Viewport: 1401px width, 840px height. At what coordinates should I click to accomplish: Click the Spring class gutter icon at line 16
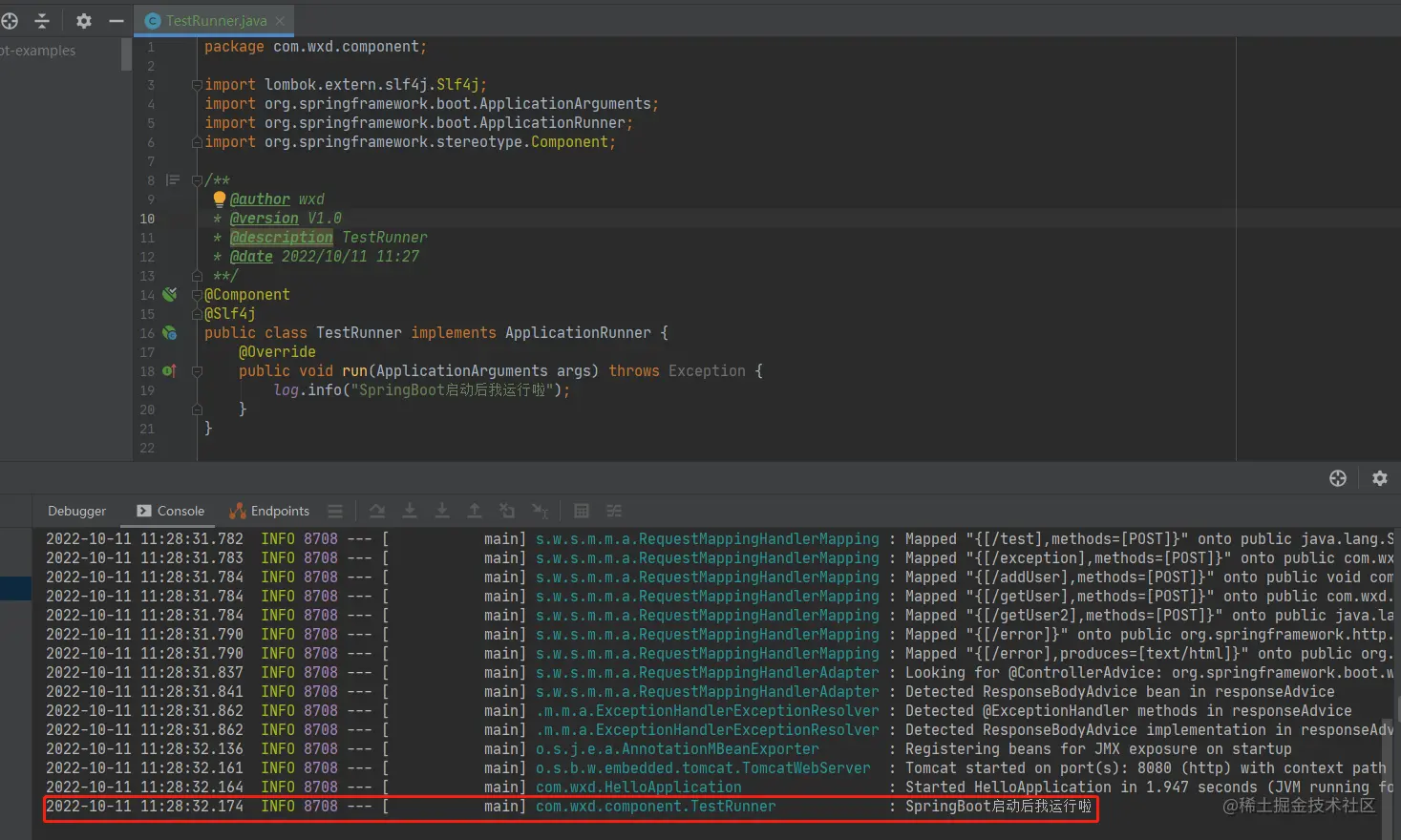pyautogui.click(x=169, y=332)
